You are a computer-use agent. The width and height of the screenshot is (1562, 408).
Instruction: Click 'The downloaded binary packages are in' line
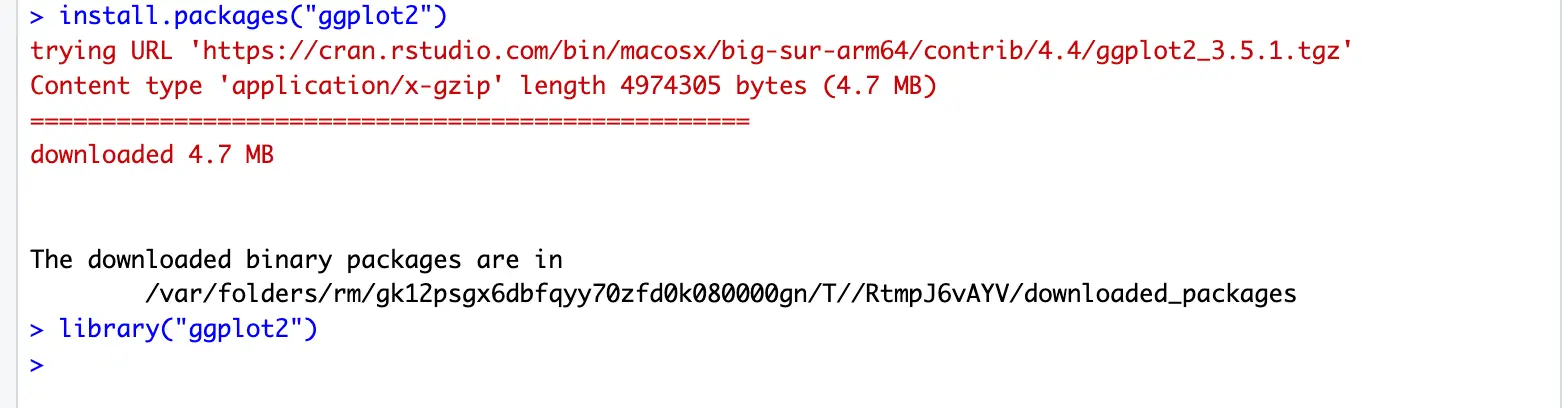[x=296, y=260]
